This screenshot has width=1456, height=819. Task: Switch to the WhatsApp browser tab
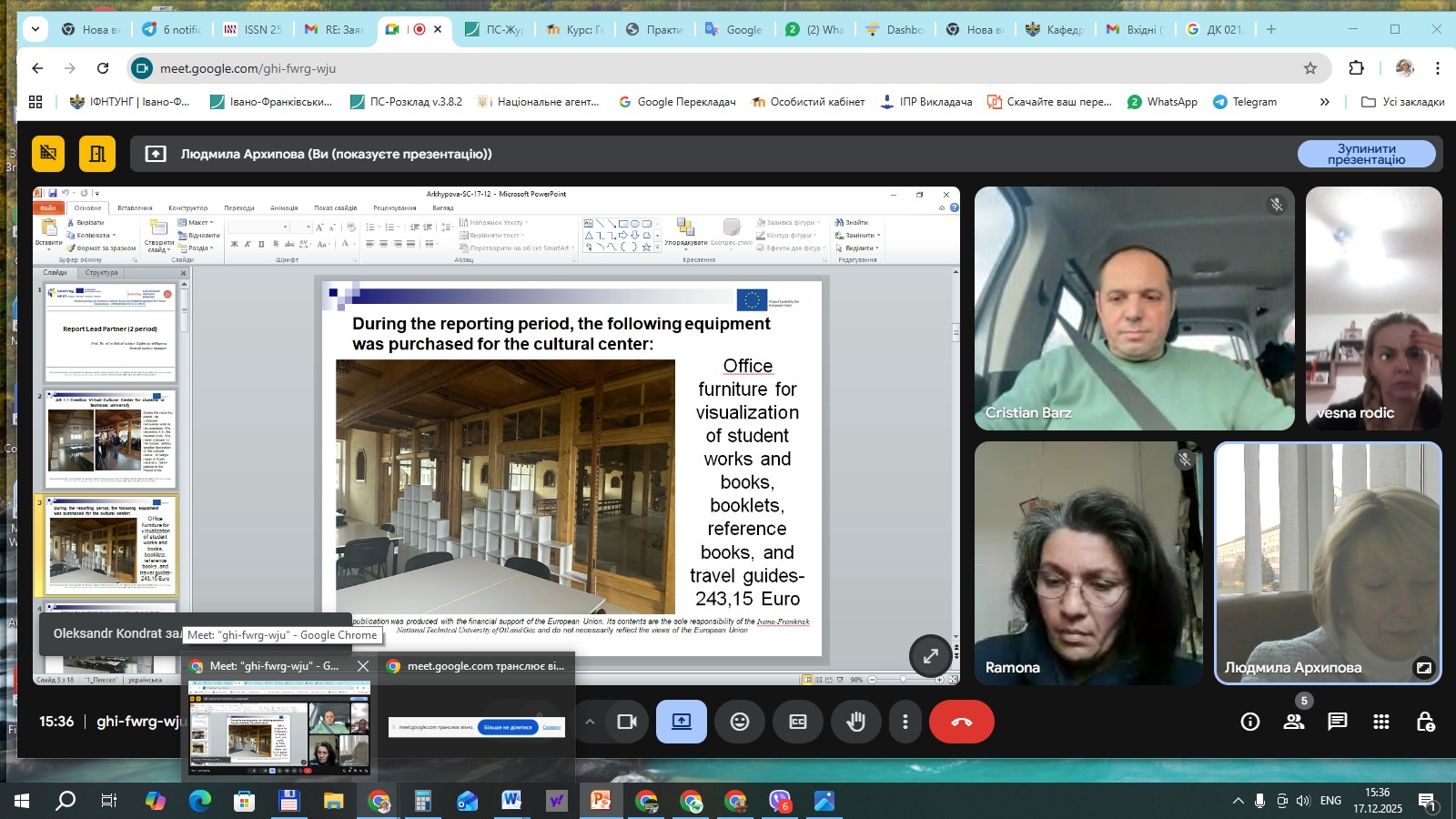point(814,29)
